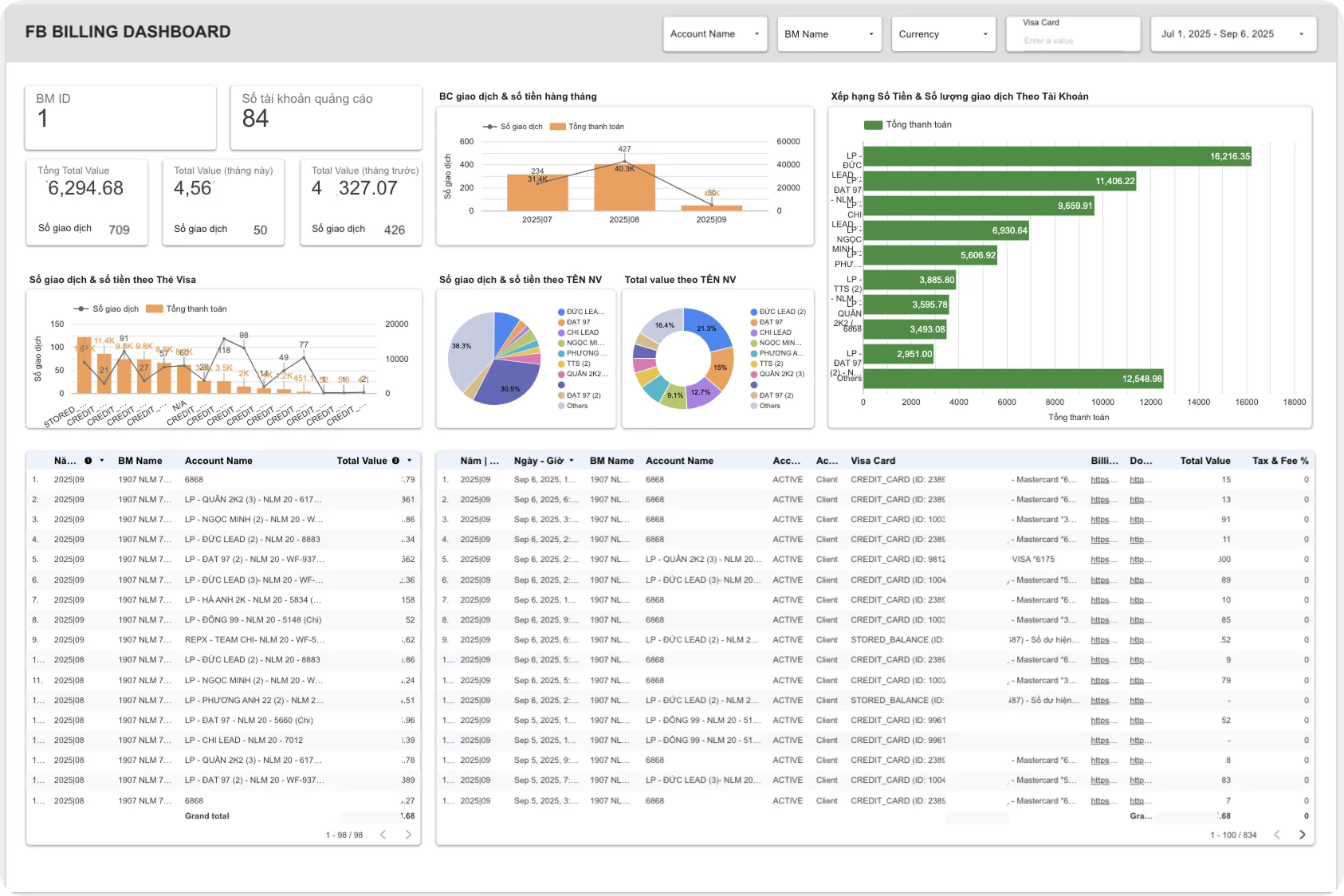Click next page arrow in left table
This screenshot has width=1344, height=896.
pos(408,835)
